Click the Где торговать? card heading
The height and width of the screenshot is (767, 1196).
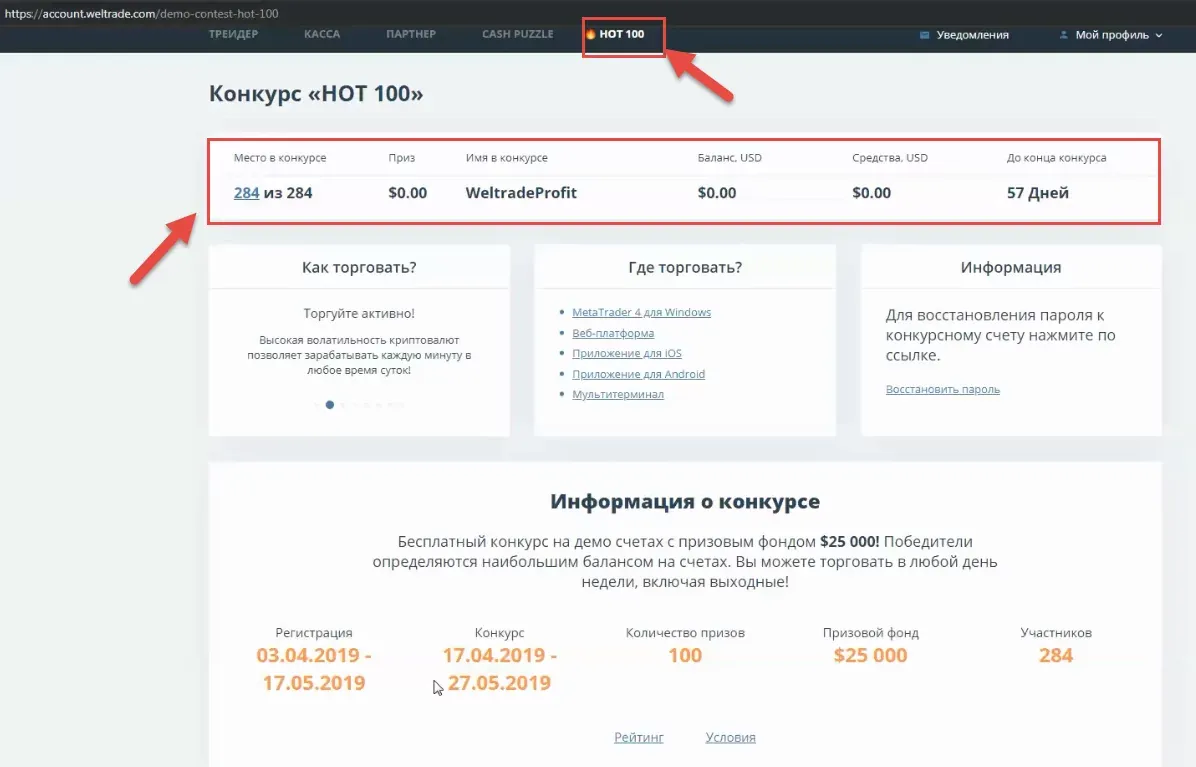685,268
